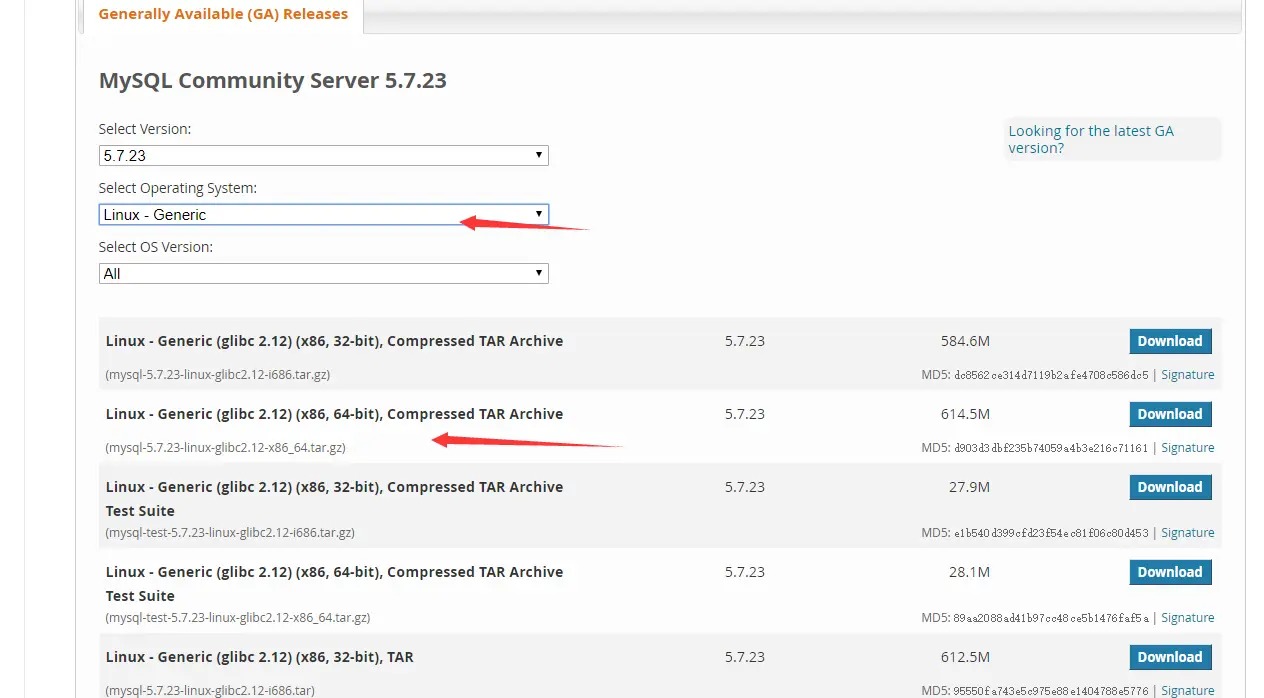This screenshot has height=698, width=1264.
Task: Select filename text mysql-5.7.23-linux-glibc2.12-i686.tar.gz
Action: click(x=218, y=375)
